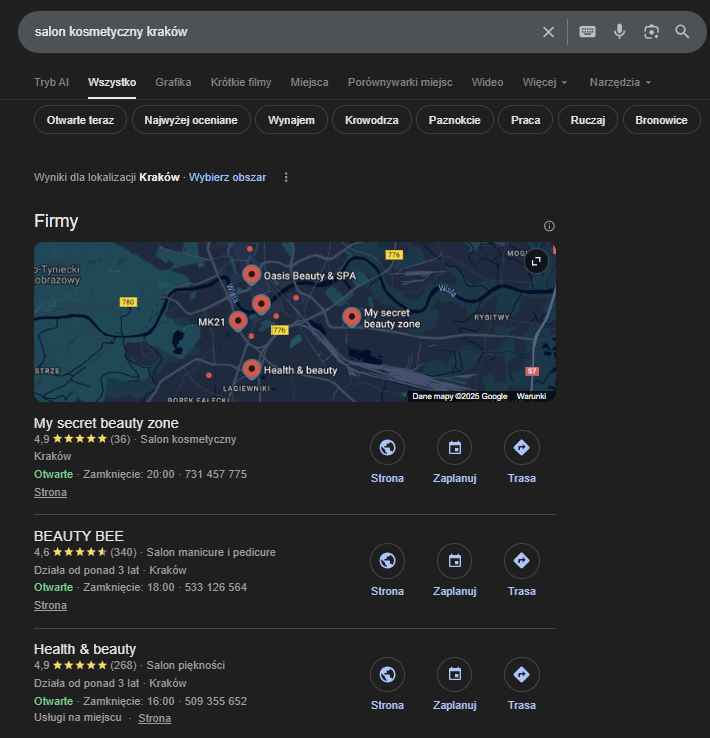Toggle the 'Najwyżej oceniane' filter chip
710x738 pixels.
(x=191, y=120)
